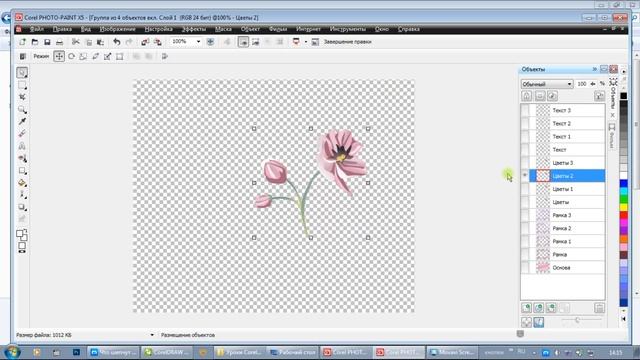Click the Save toolbar icon
Screen dimensions: 640x360
(x=47, y=42)
